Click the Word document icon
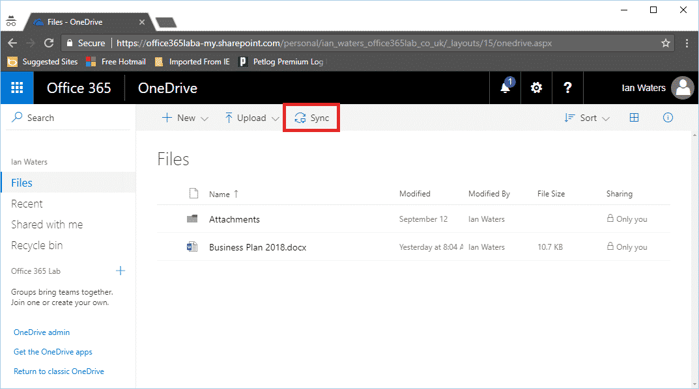 click(192, 246)
